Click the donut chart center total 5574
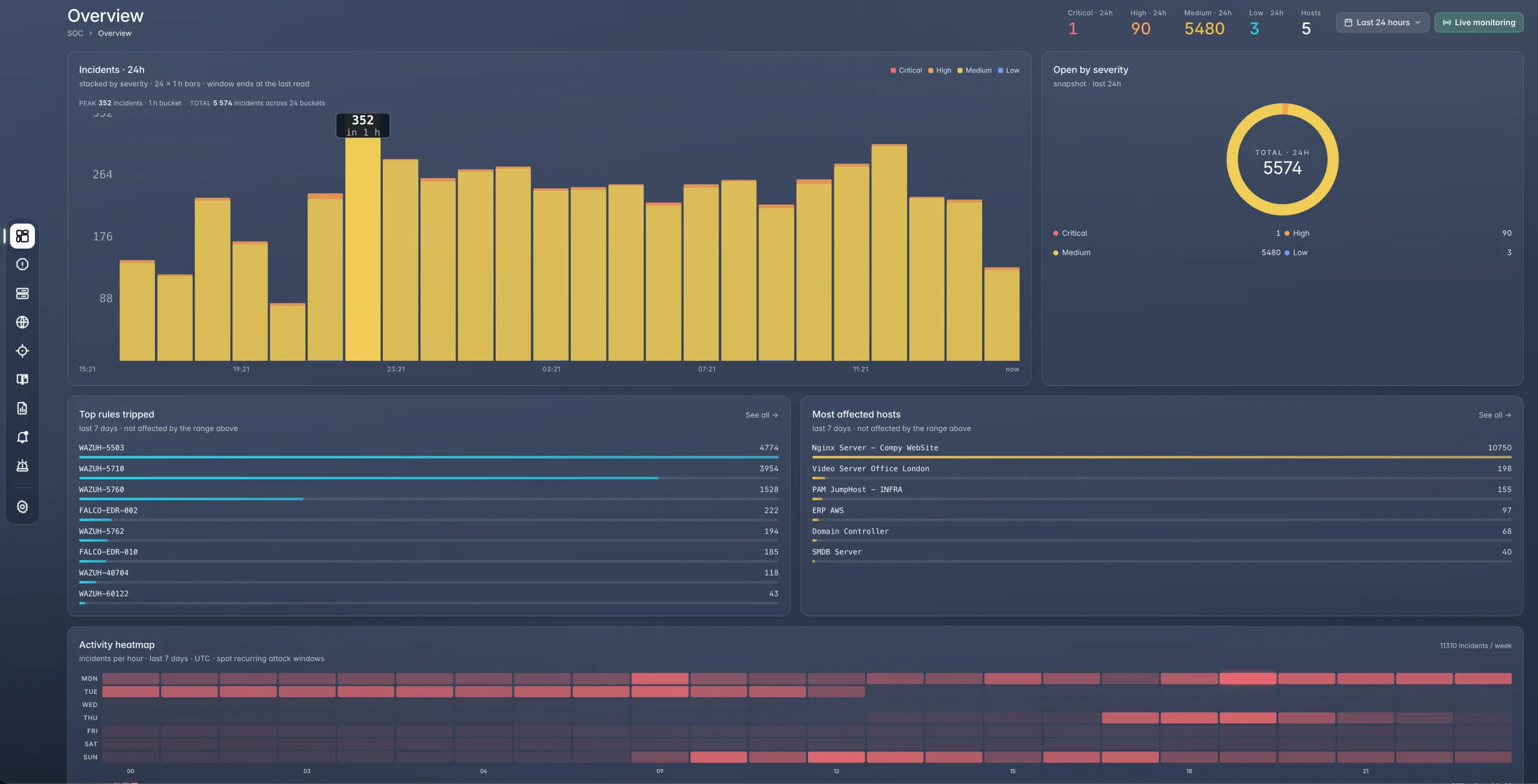The width and height of the screenshot is (1538, 784). 1282,168
